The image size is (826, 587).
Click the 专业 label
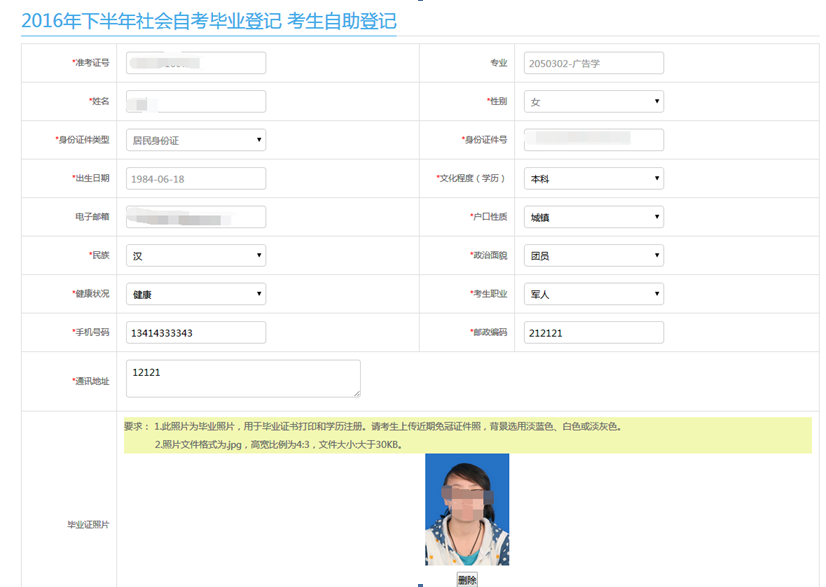coord(498,63)
